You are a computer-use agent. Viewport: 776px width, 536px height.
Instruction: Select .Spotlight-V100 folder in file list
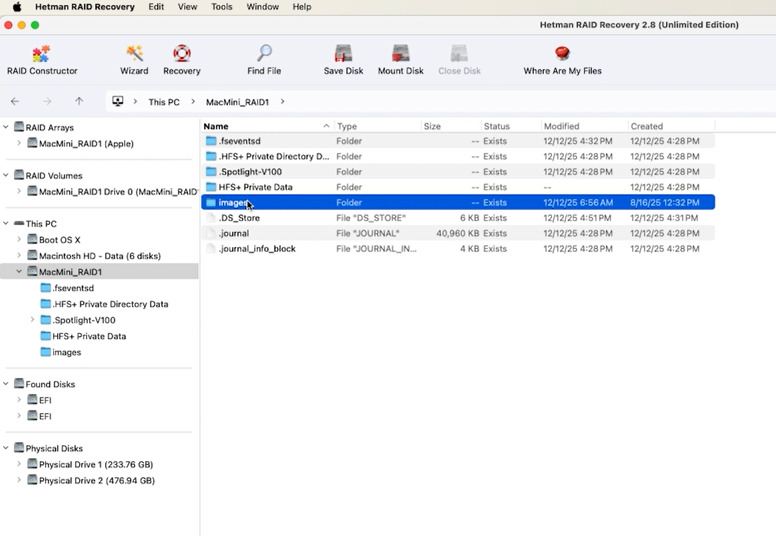(458, 172)
